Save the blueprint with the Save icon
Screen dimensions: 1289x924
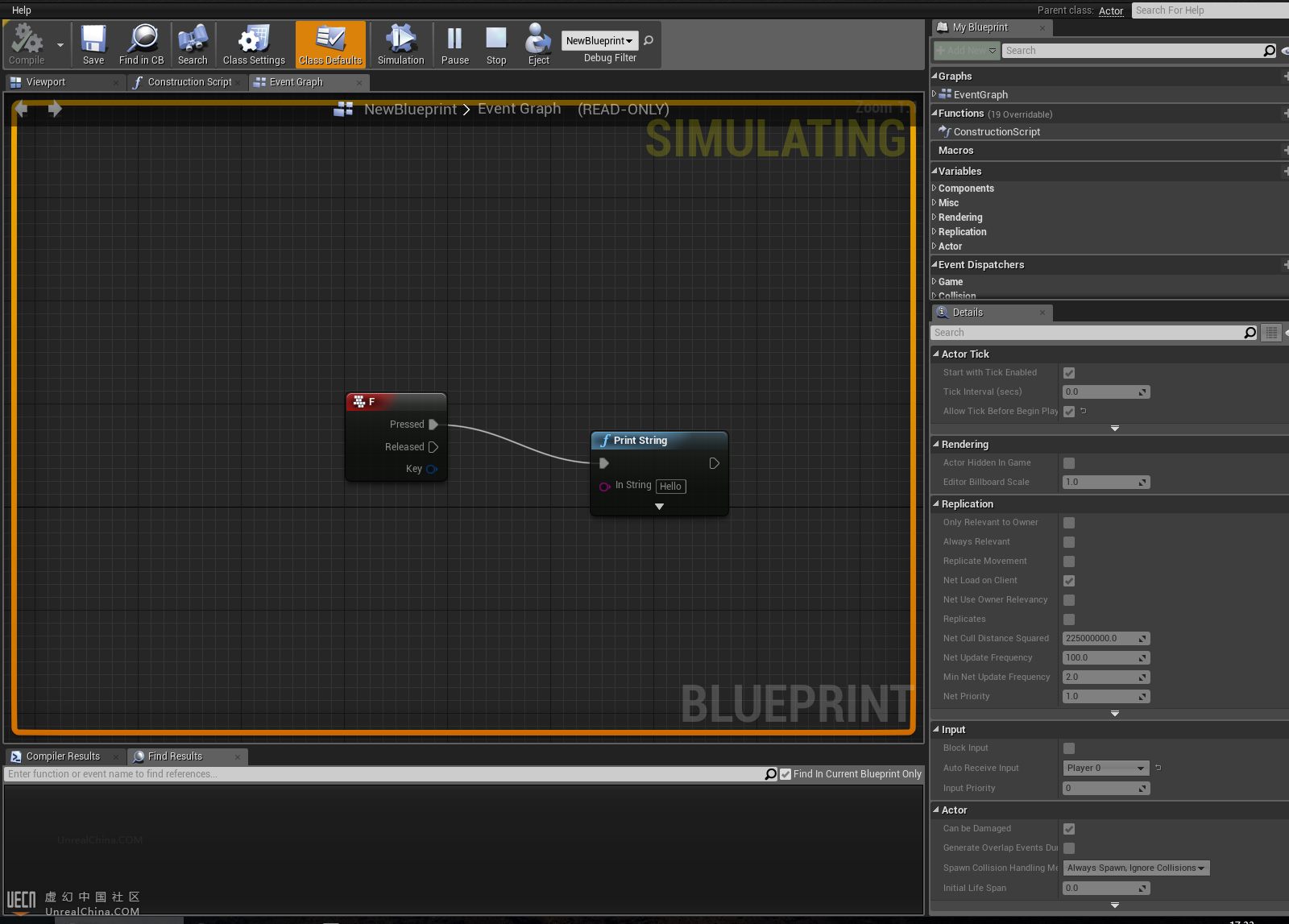click(x=93, y=44)
